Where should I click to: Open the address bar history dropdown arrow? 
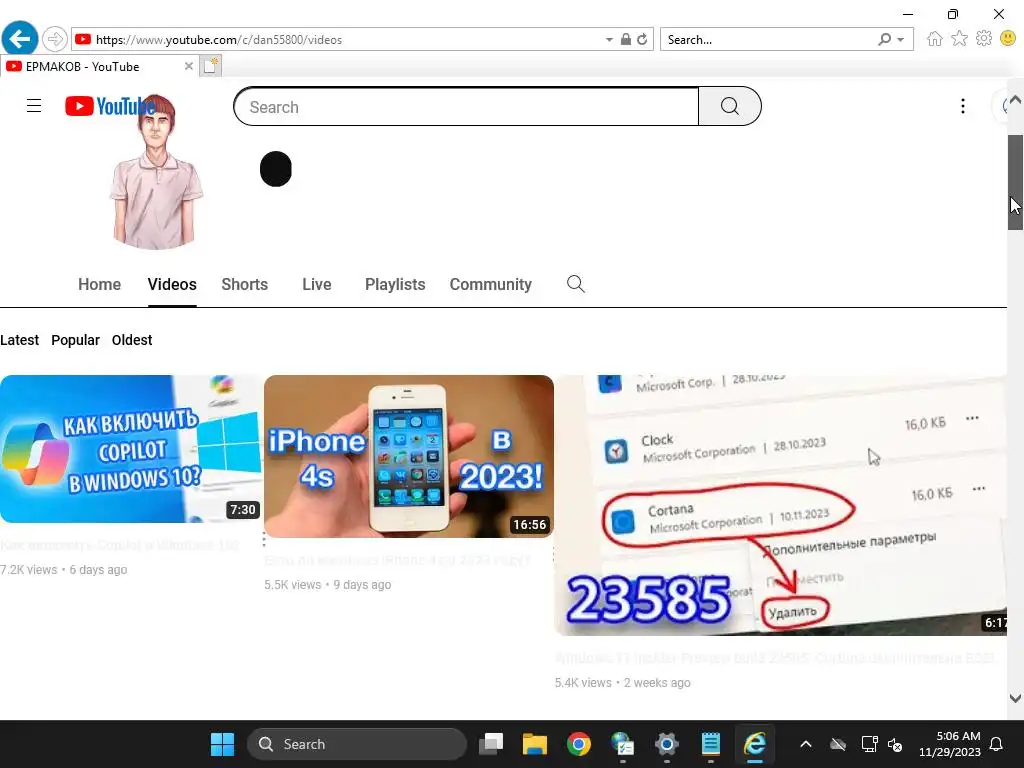[x=609, y=39]
